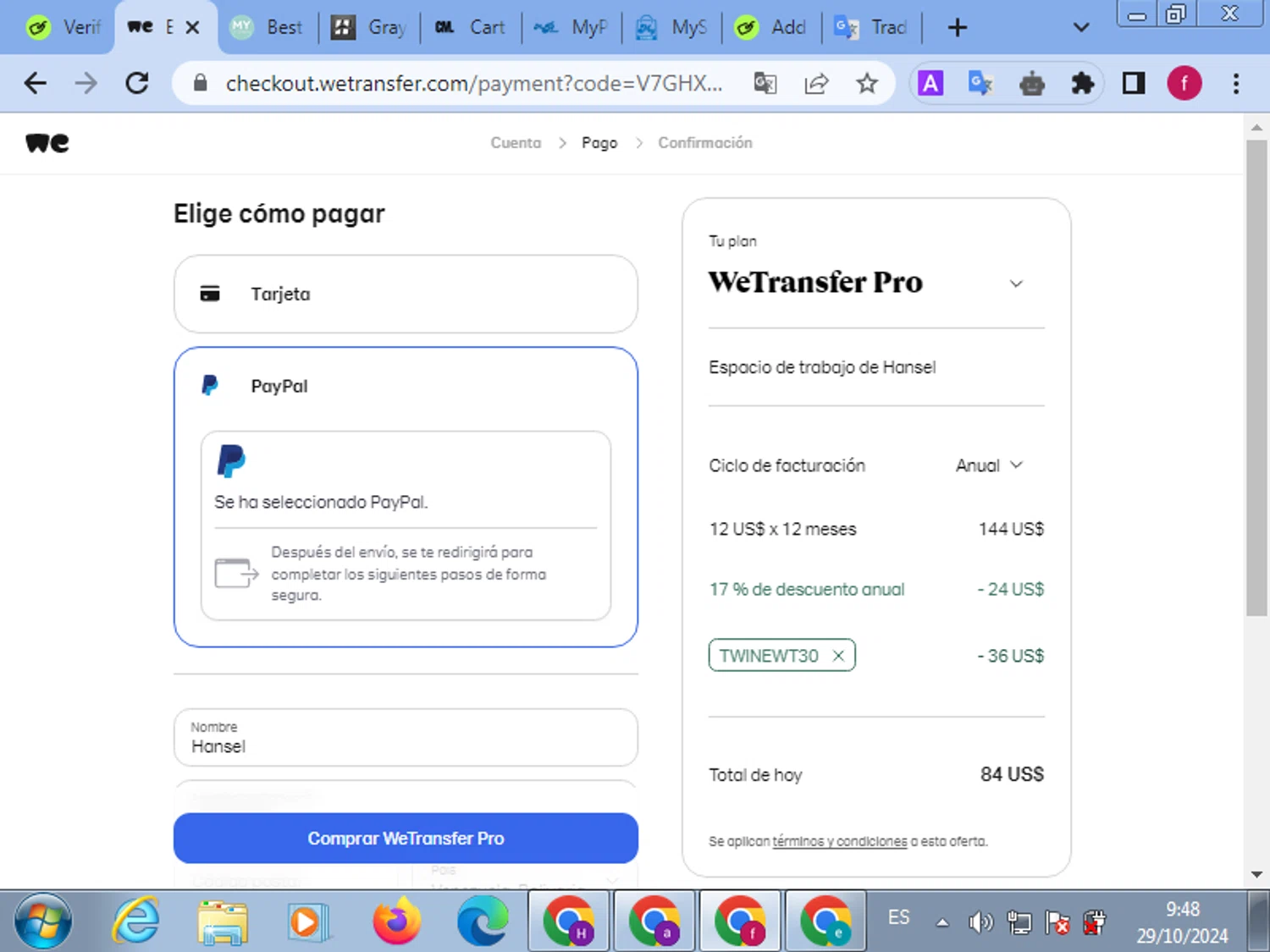Click the scrollbar down arrow
This screenshot has width=1270, height=952.
pos(1256,874)
